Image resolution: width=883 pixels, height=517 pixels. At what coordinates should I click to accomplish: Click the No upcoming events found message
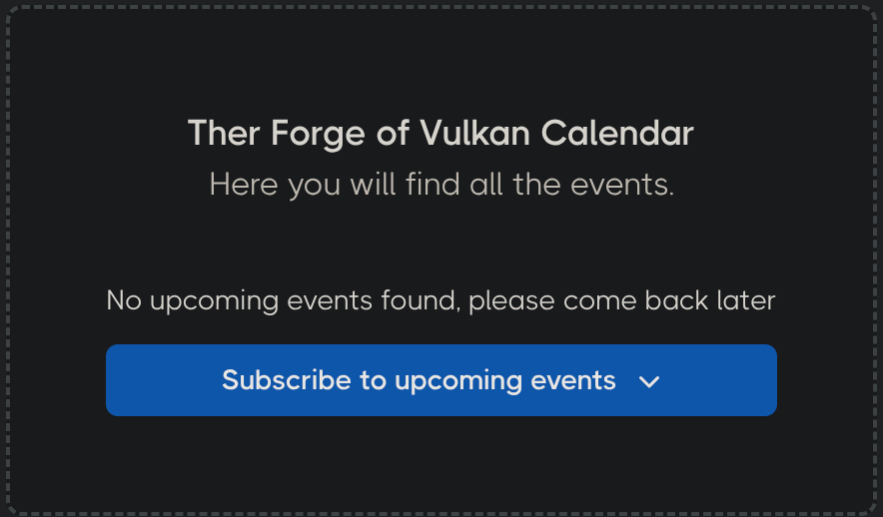click(441, 300)
